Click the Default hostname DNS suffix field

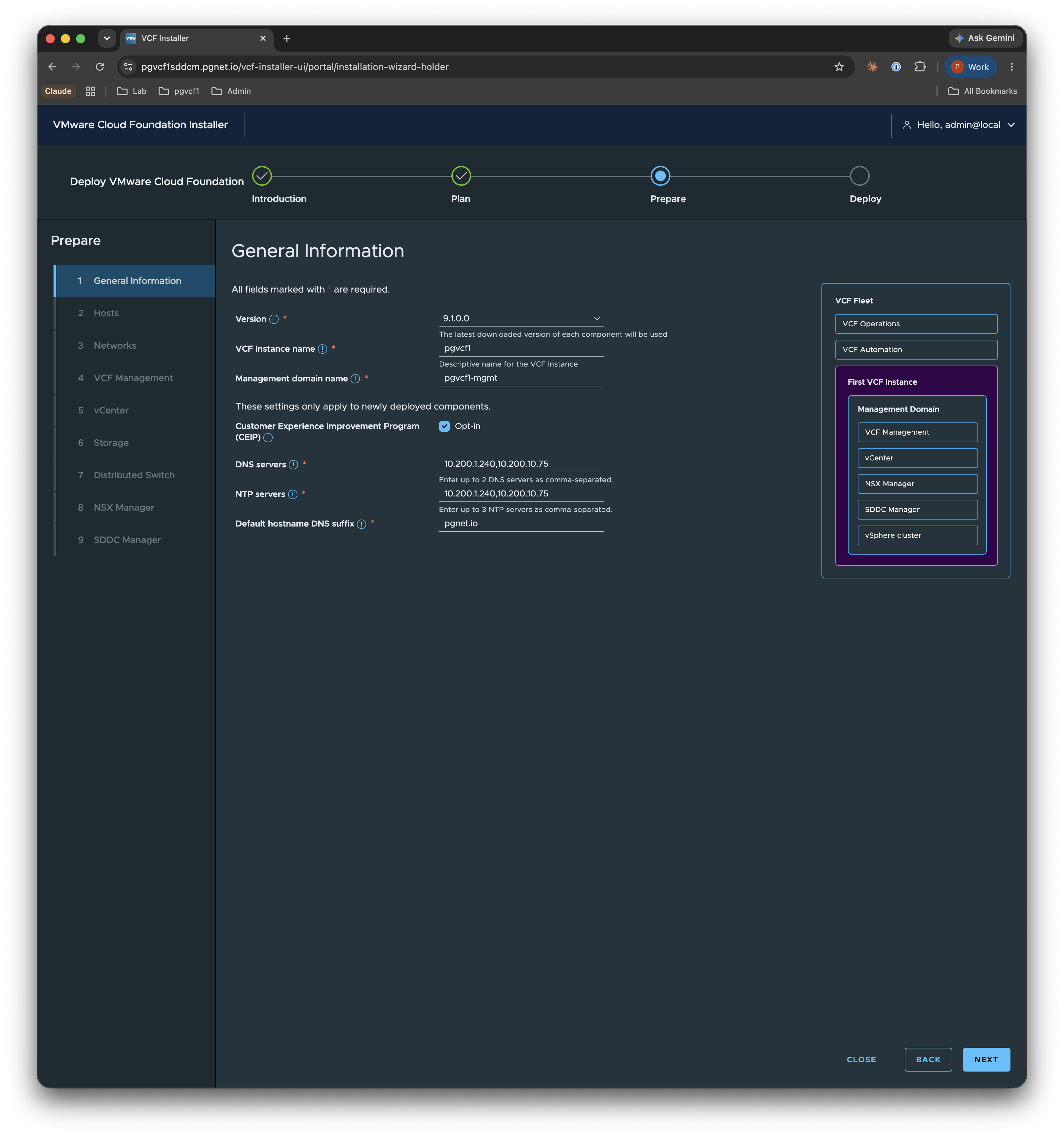[521, 523]
